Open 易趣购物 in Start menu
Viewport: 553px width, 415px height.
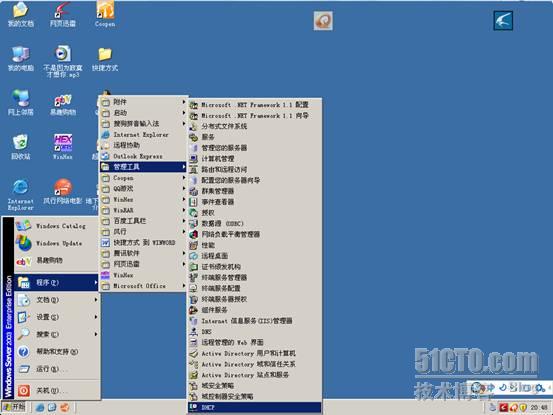coord(56,261)
